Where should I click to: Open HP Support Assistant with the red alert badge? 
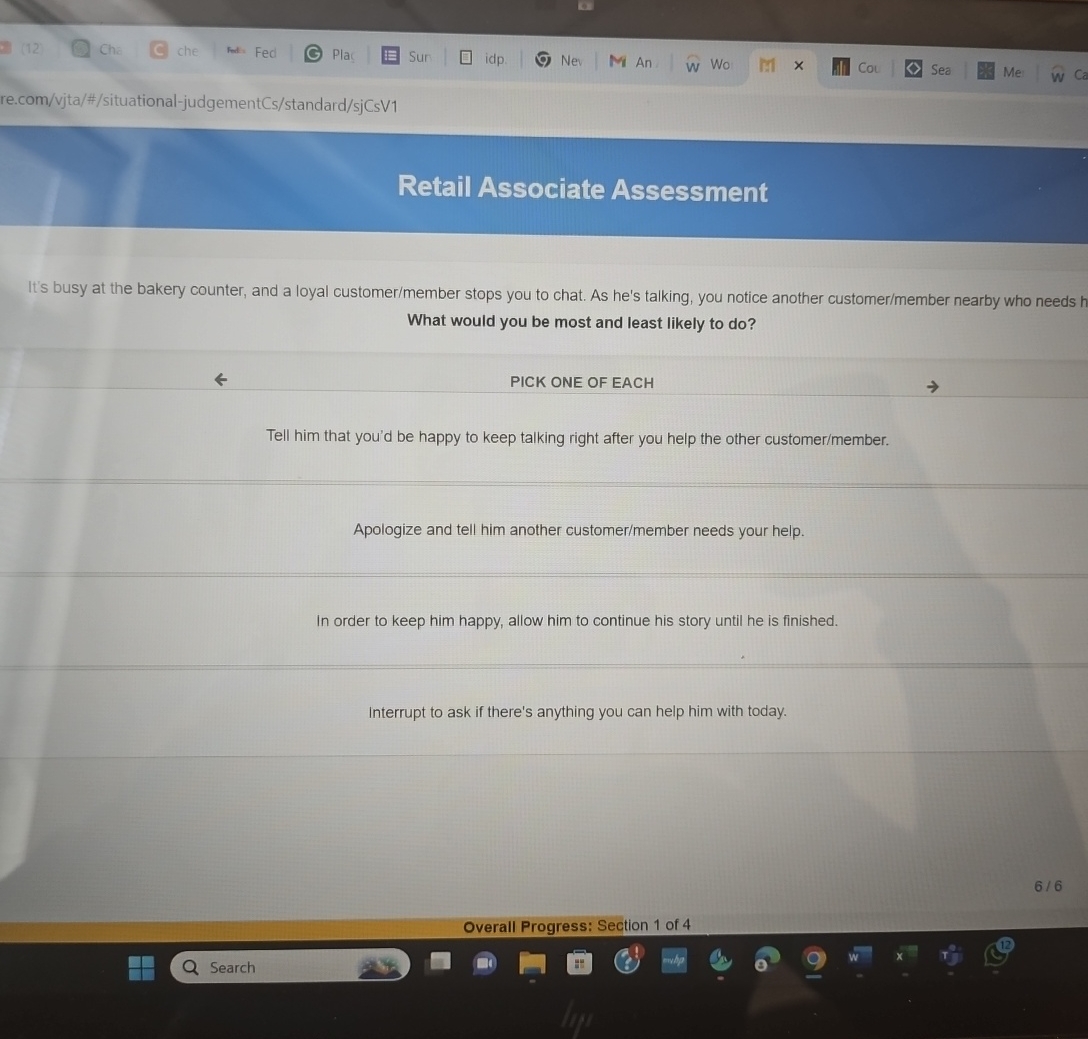[627, 960]
